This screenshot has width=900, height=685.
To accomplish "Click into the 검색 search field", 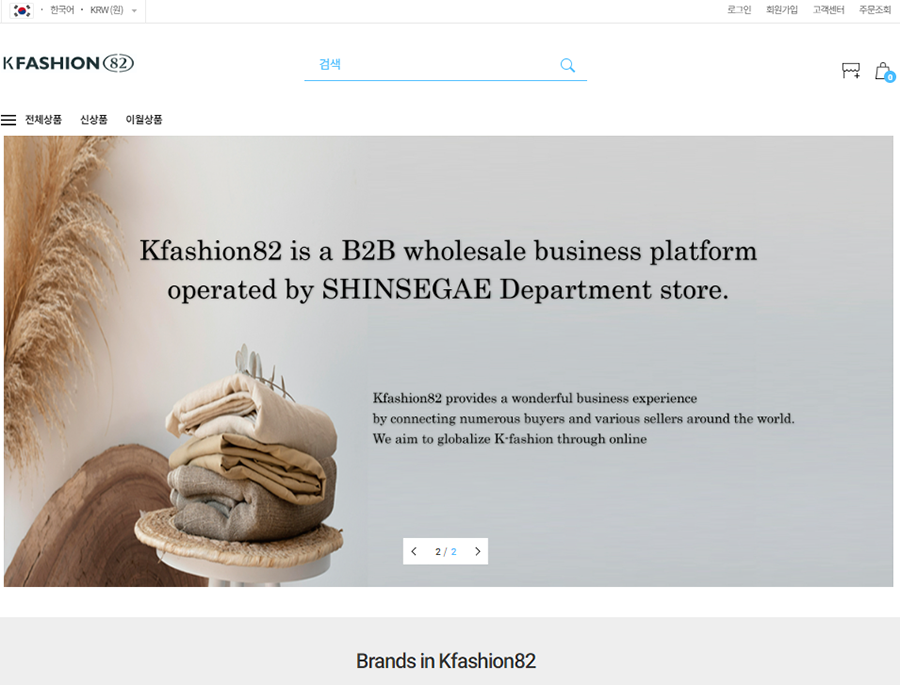I will point(430,65).
